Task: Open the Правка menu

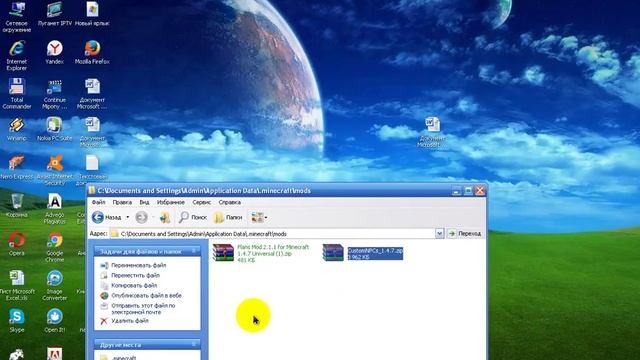Action: (x=122, y=202)
